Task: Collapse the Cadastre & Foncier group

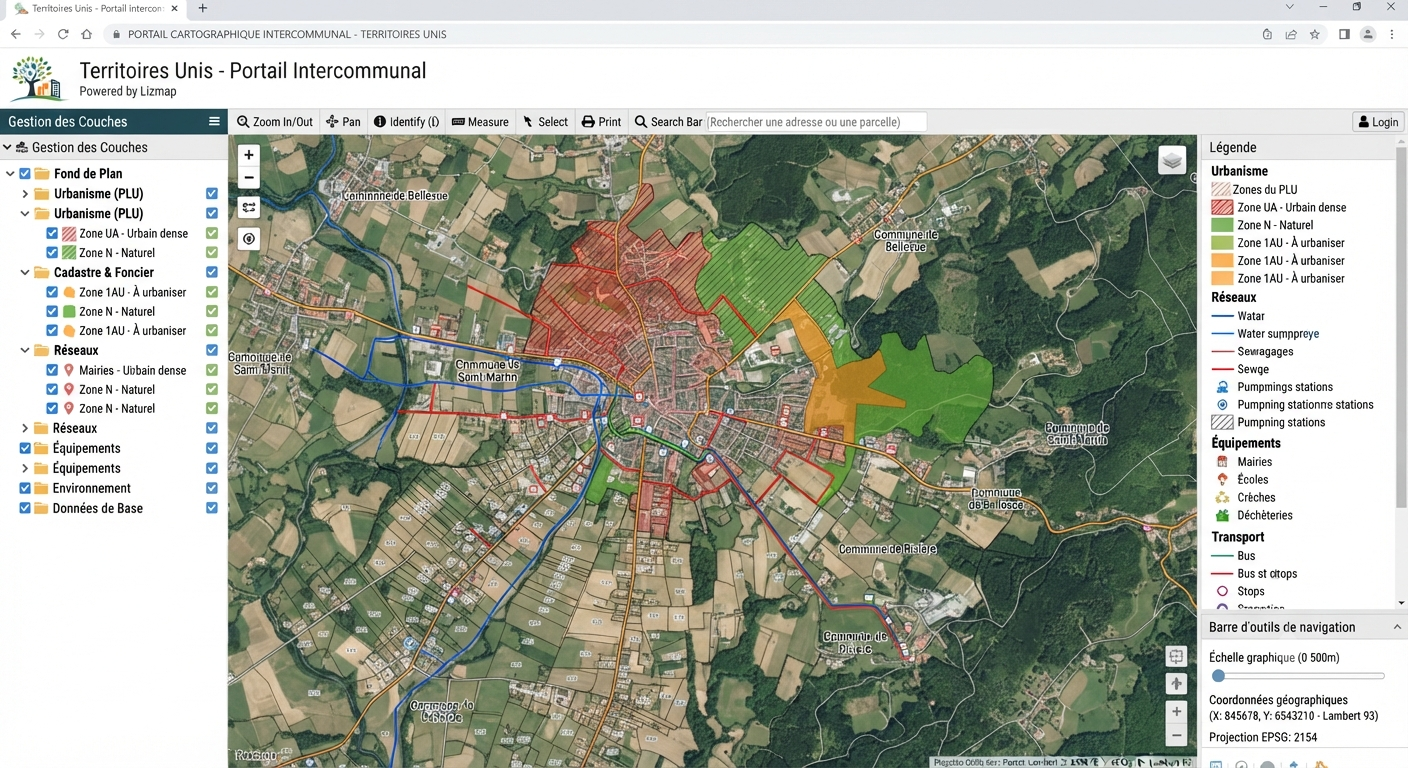Action: (25, 272)
